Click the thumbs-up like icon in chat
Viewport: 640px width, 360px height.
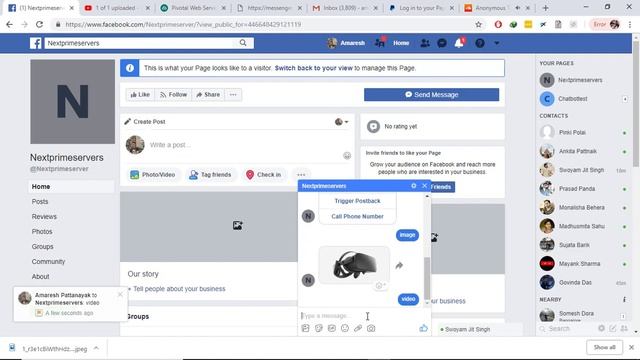click(423, 328)
